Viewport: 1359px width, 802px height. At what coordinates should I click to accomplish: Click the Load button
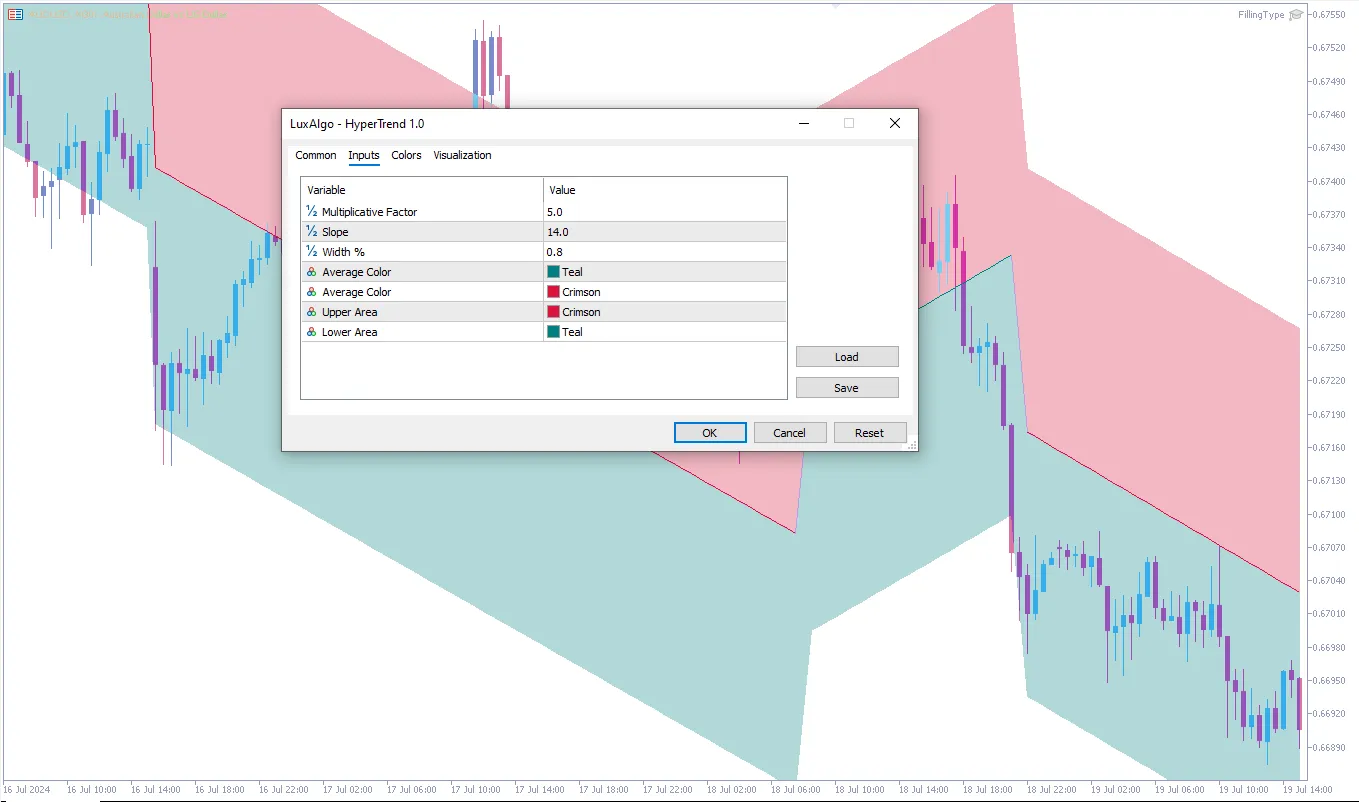point(847,357)
